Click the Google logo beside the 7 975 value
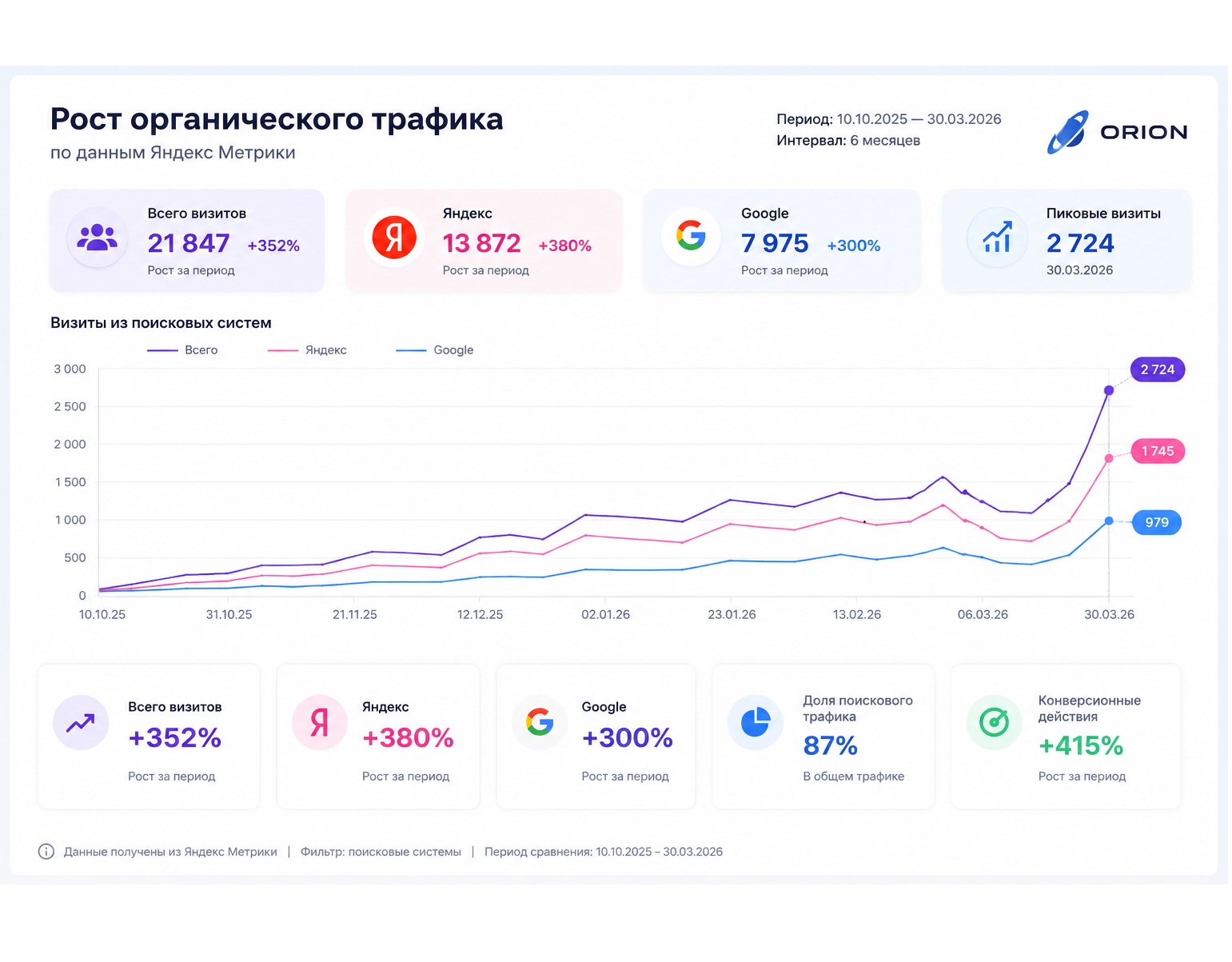 (691, 236)
